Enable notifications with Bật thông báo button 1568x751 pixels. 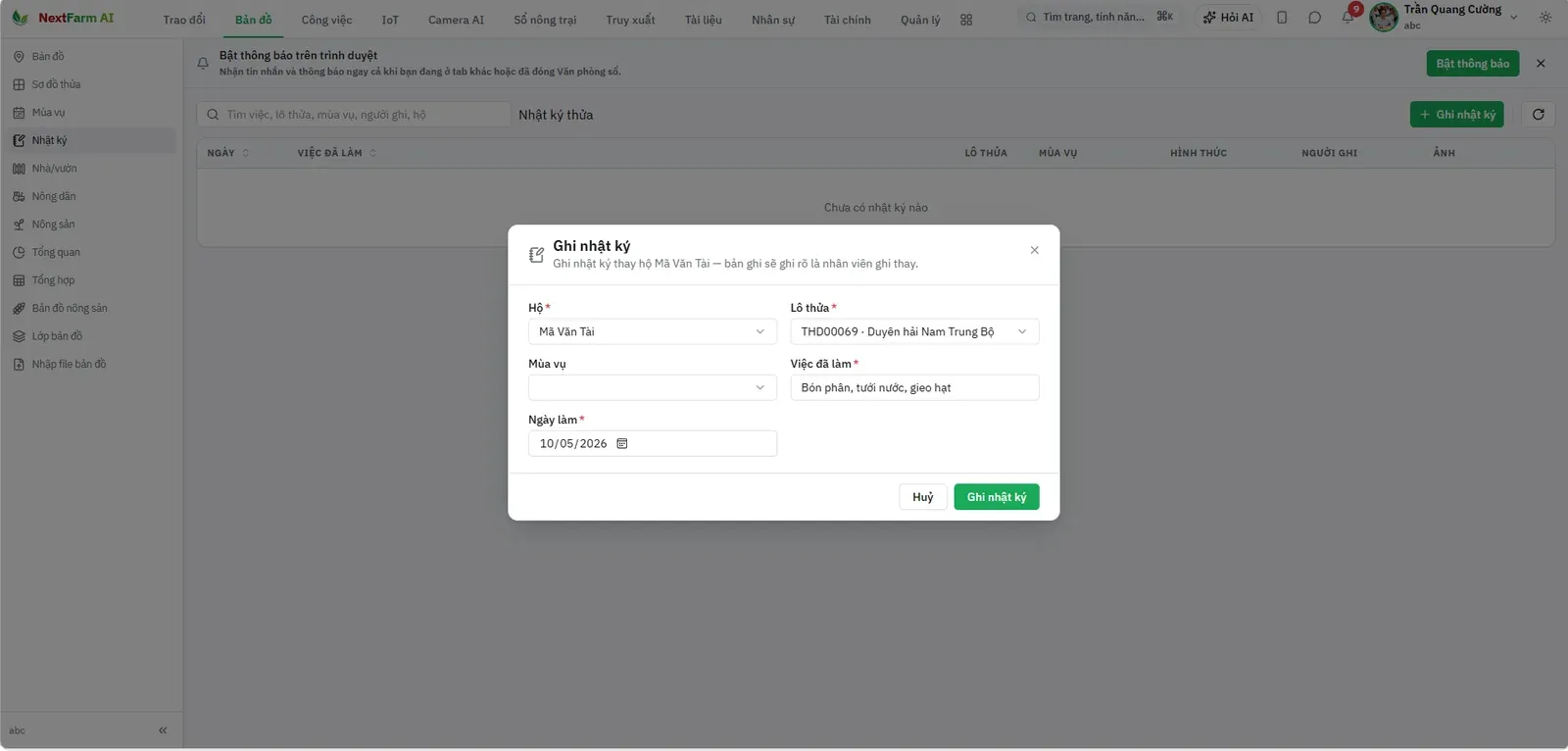pyautogui.click(x=1473, y=64)
